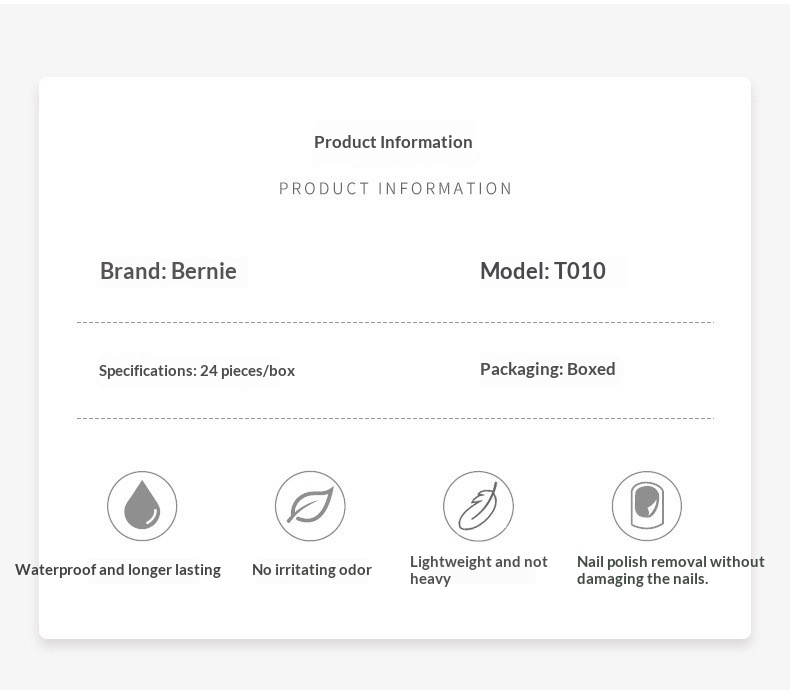Image resolution: width=790 pixels, height=690 pixels.
Task: Click the Packaging: Boxed label
Action: point(548,369)
